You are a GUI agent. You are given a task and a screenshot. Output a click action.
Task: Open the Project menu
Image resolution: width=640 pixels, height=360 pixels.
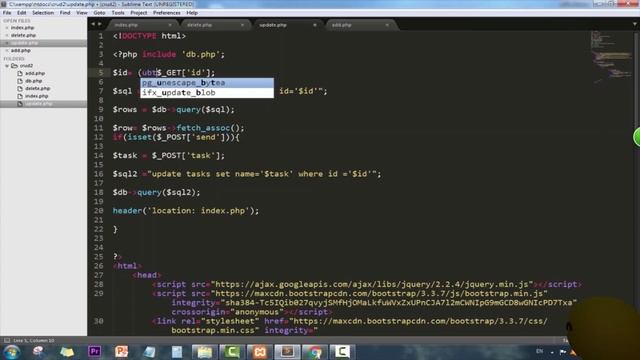(139, 13)
